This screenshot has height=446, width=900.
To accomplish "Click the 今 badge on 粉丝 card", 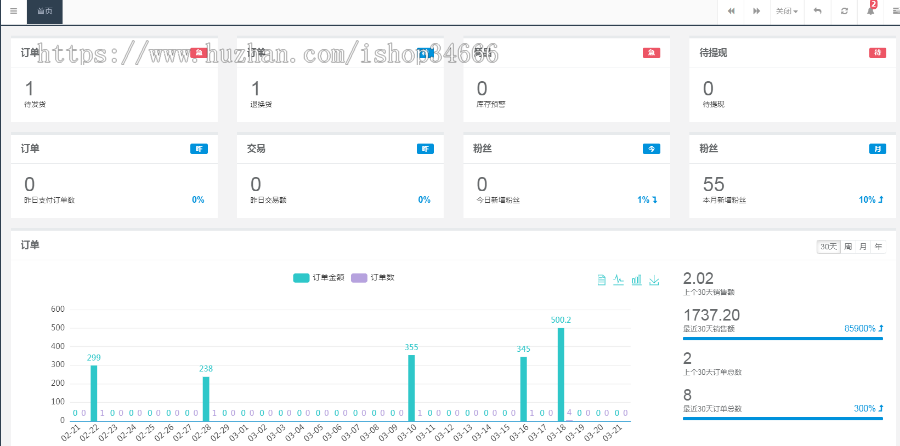I will (651, 149).
